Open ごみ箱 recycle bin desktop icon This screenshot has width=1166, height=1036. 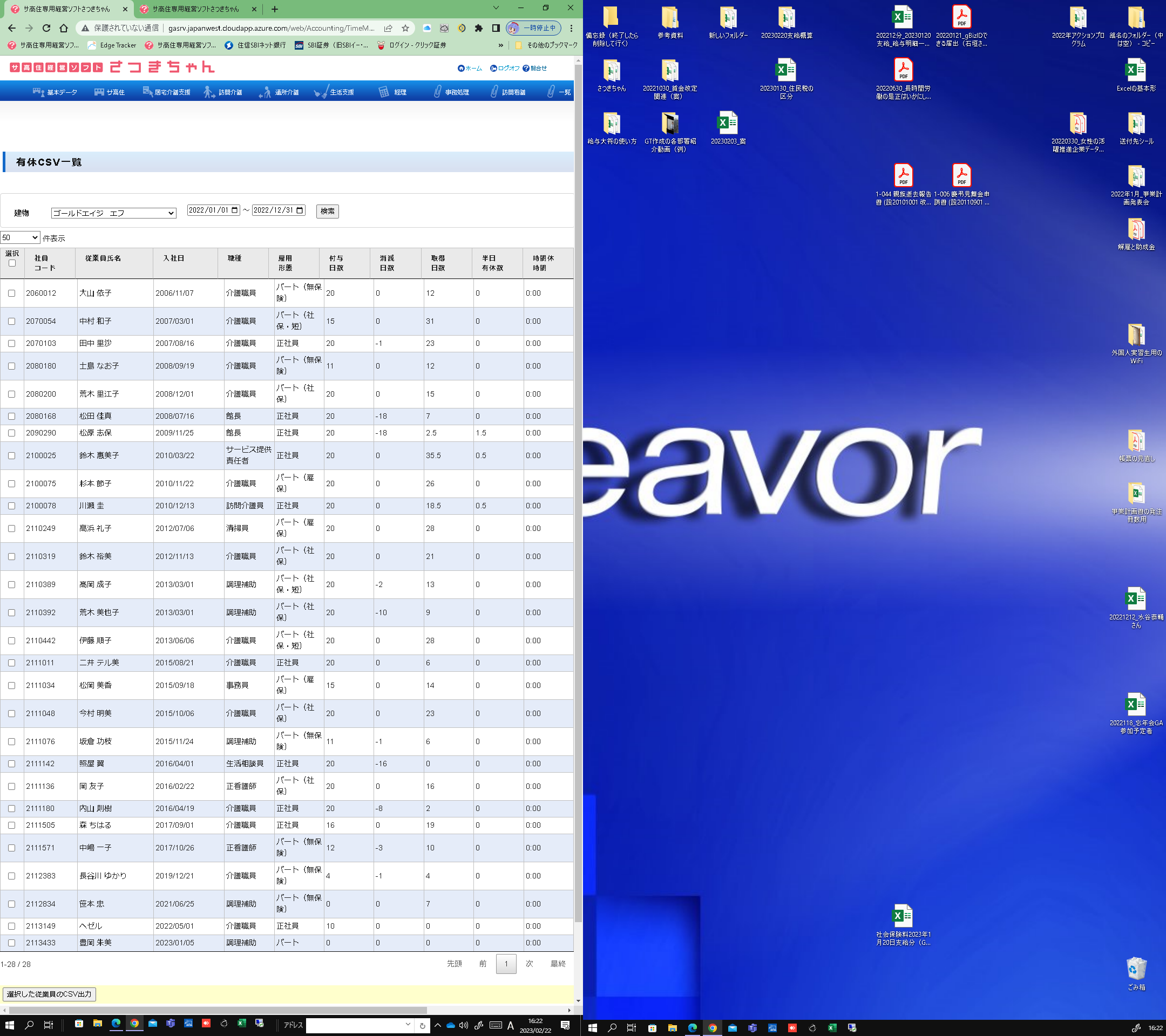[x=1136, y=969]
